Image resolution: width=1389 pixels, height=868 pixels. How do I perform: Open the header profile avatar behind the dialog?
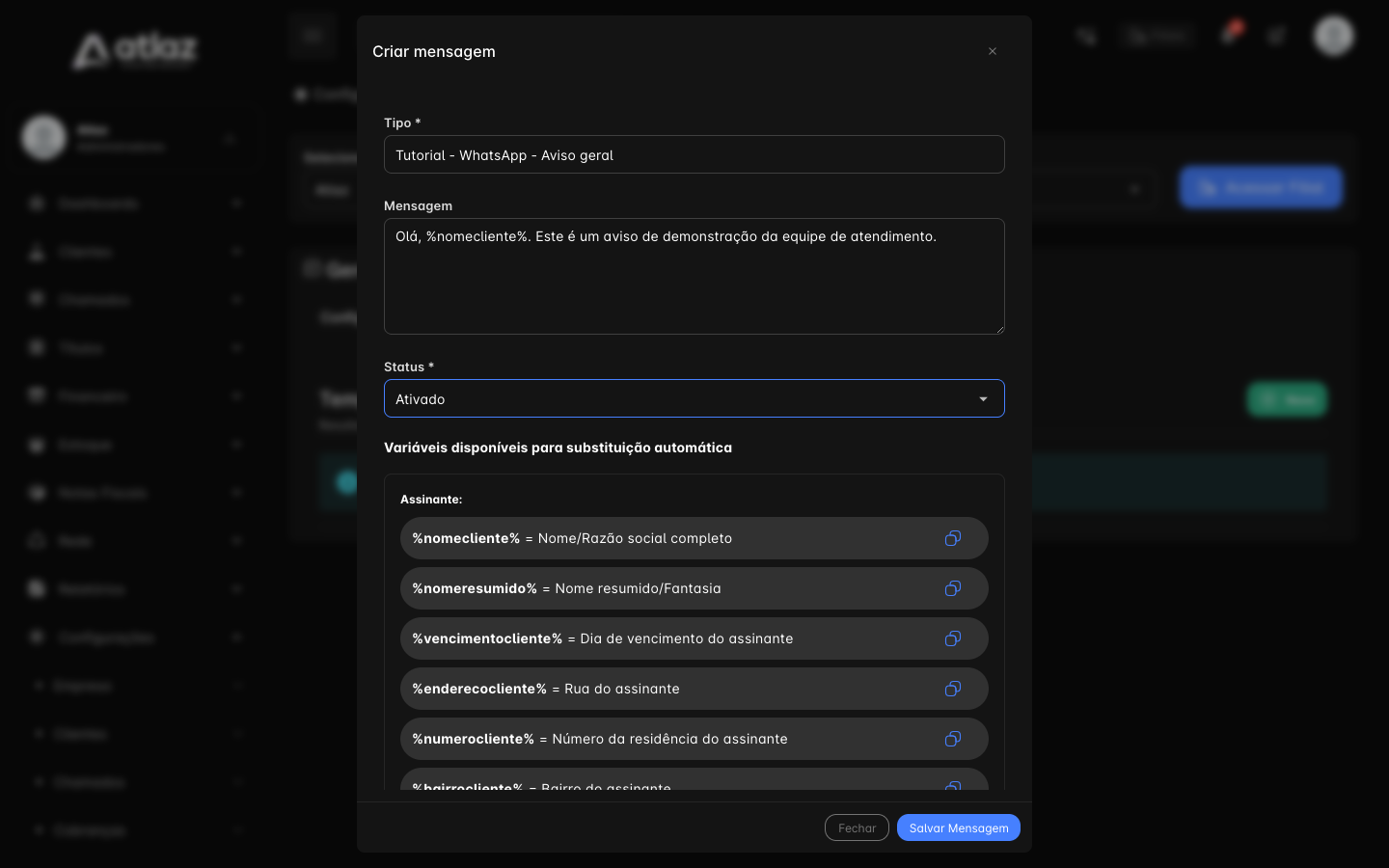point(1334,36)
